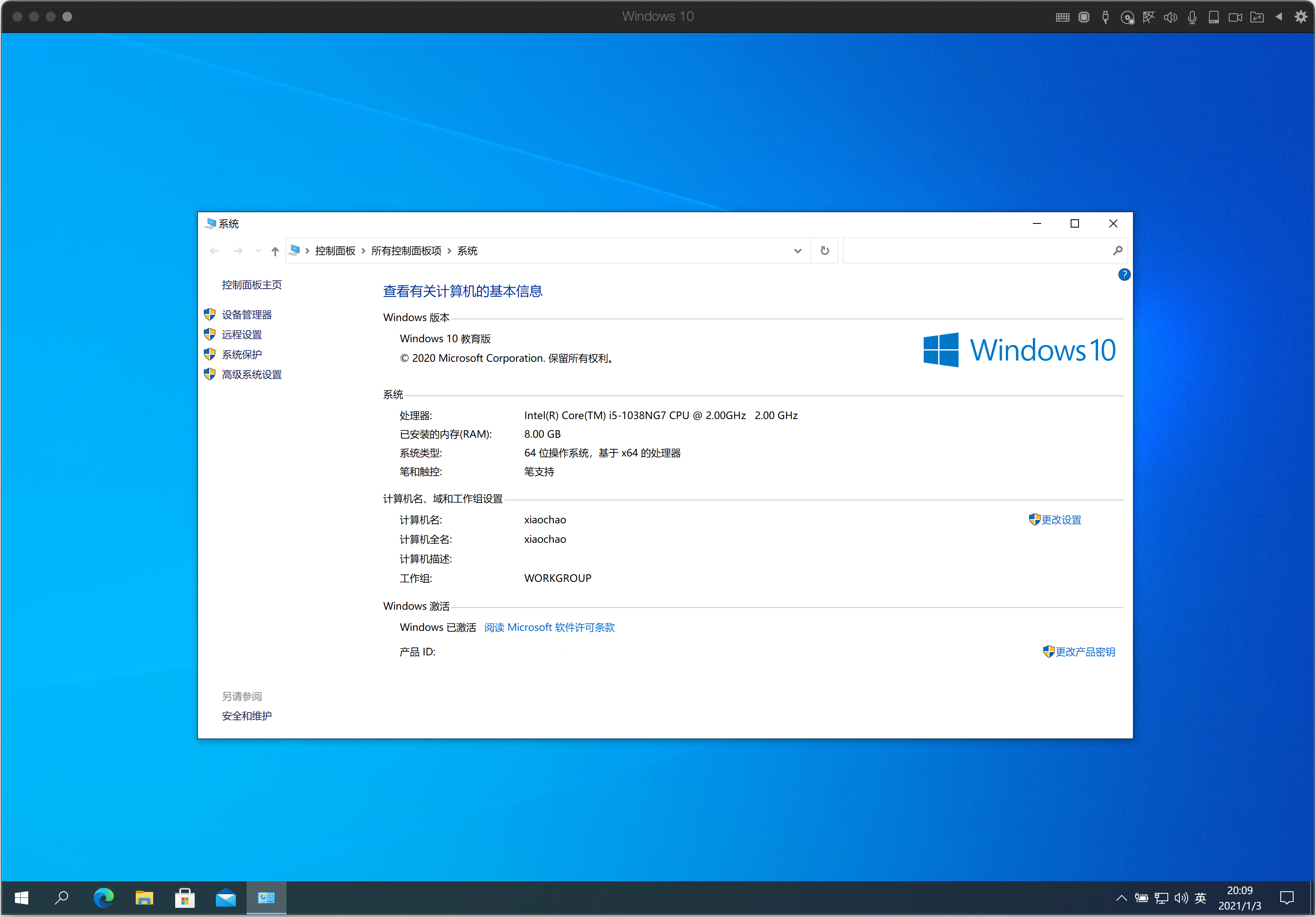Click the 英 input language indicator

1201,898
